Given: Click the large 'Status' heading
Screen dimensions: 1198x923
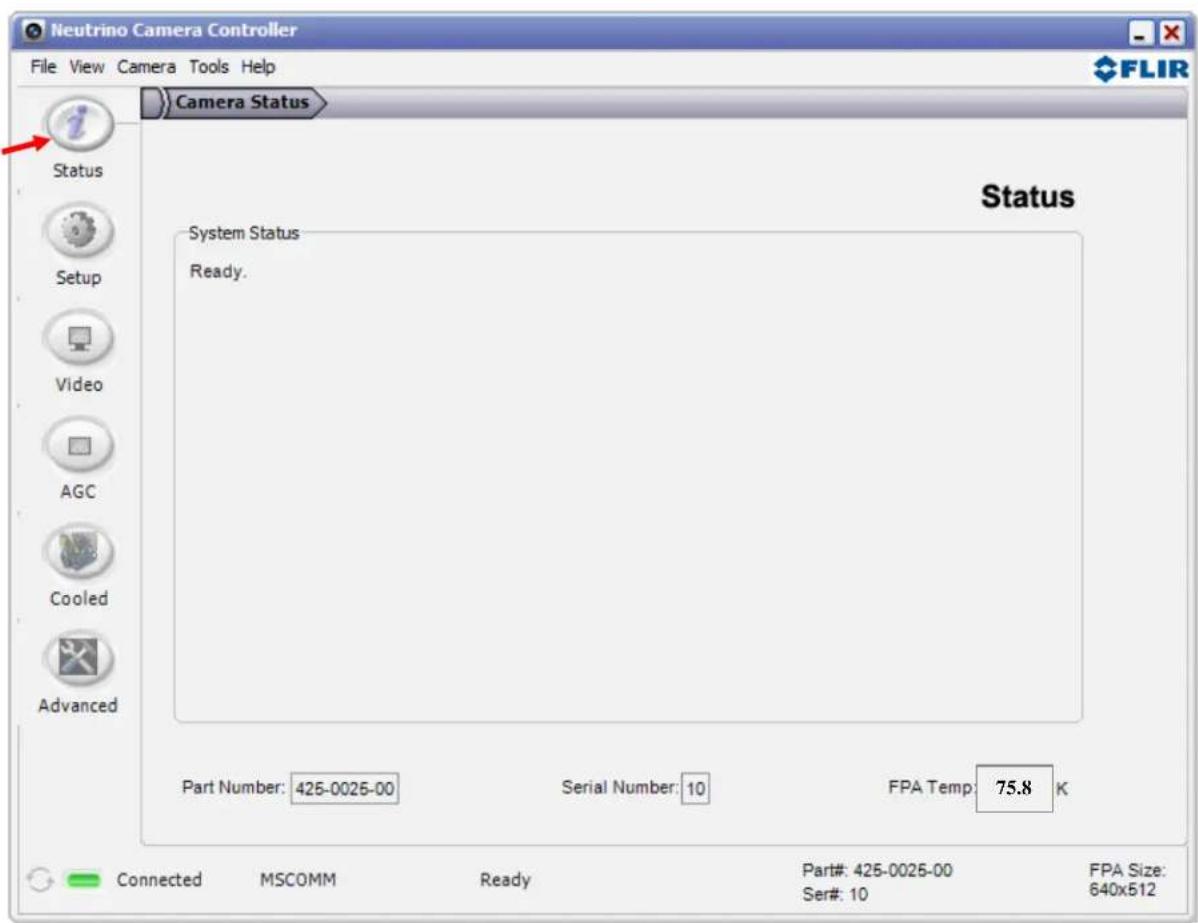Looking at the screenshot, I should (1028, 196).
